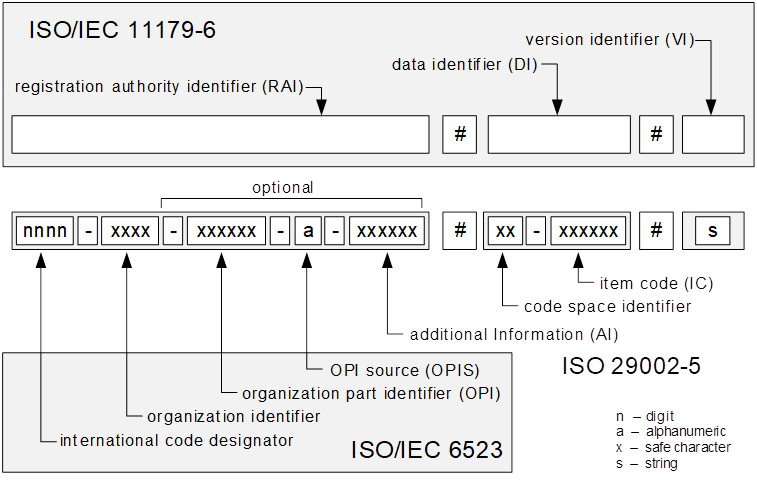Click the 's' version string box
The height and width of the screenshot is (480, 757).
(x=713, y=231)
